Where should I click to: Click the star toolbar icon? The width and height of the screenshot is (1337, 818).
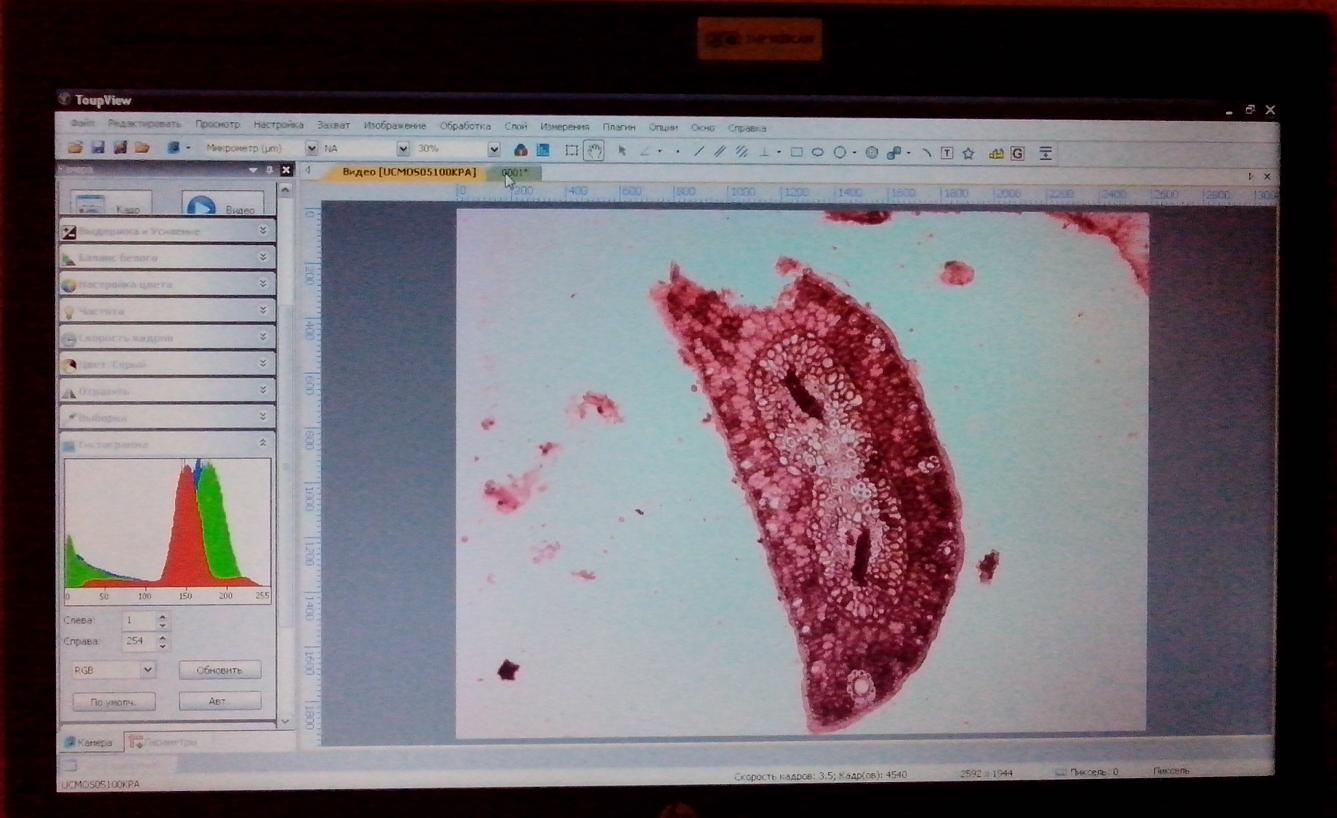click(968, 153)
